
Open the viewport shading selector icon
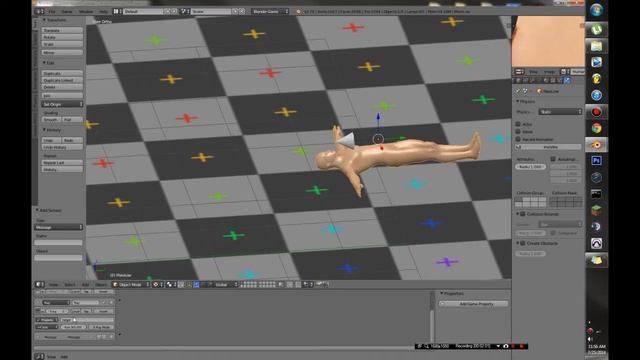157,284
